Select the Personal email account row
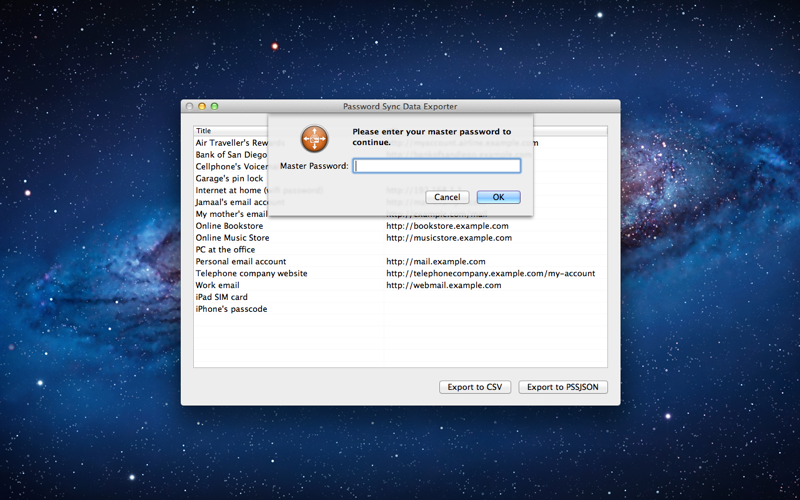800x500 pixels. [400, 261]
